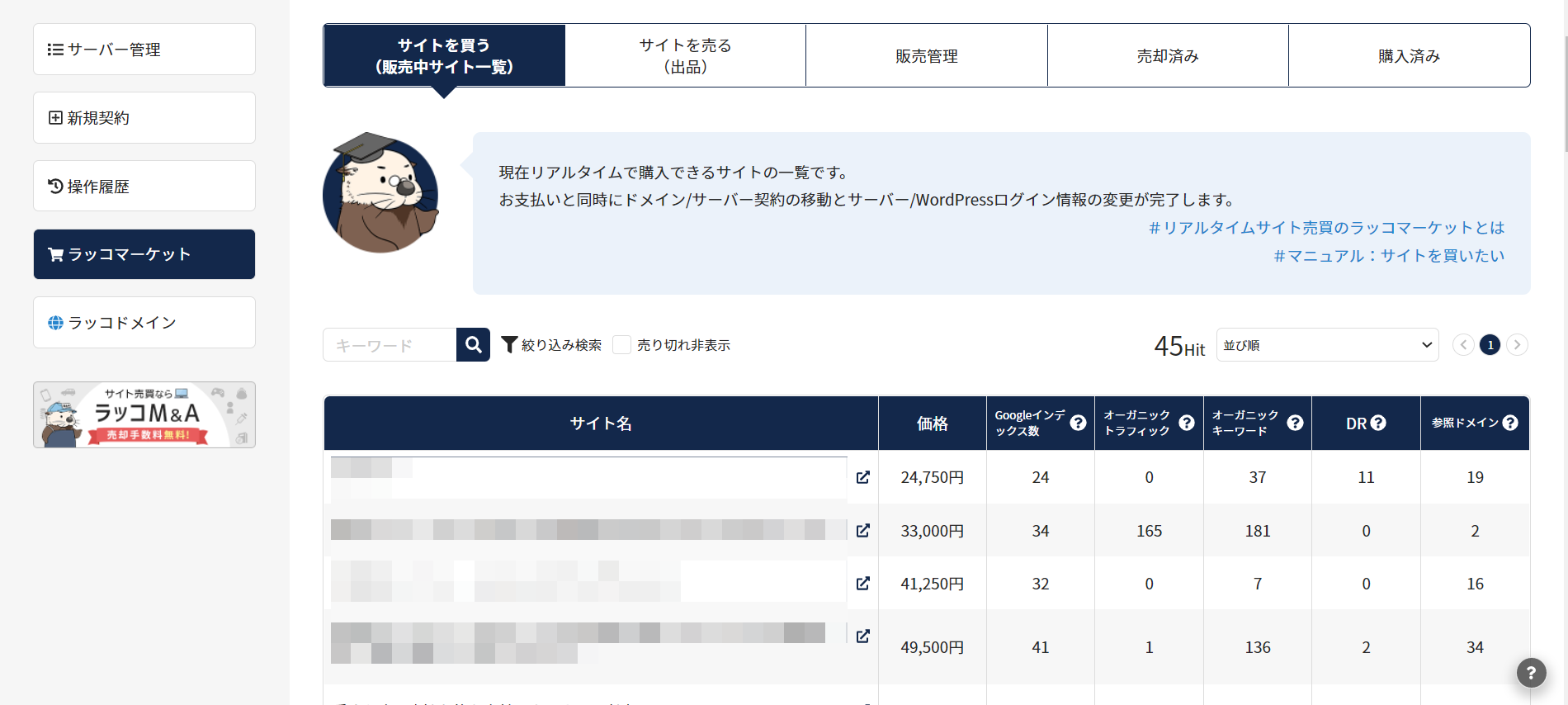Image resolution: width=1568 pixels, height=705 pixels.
Task: Expand the 並び順 sort dropdown
Action: pos(1327,345)
